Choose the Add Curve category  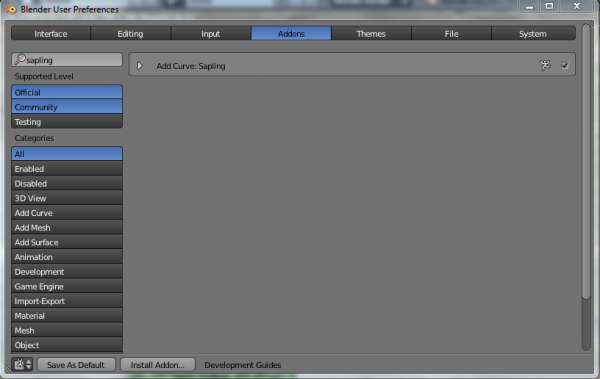tap(67, 213)
